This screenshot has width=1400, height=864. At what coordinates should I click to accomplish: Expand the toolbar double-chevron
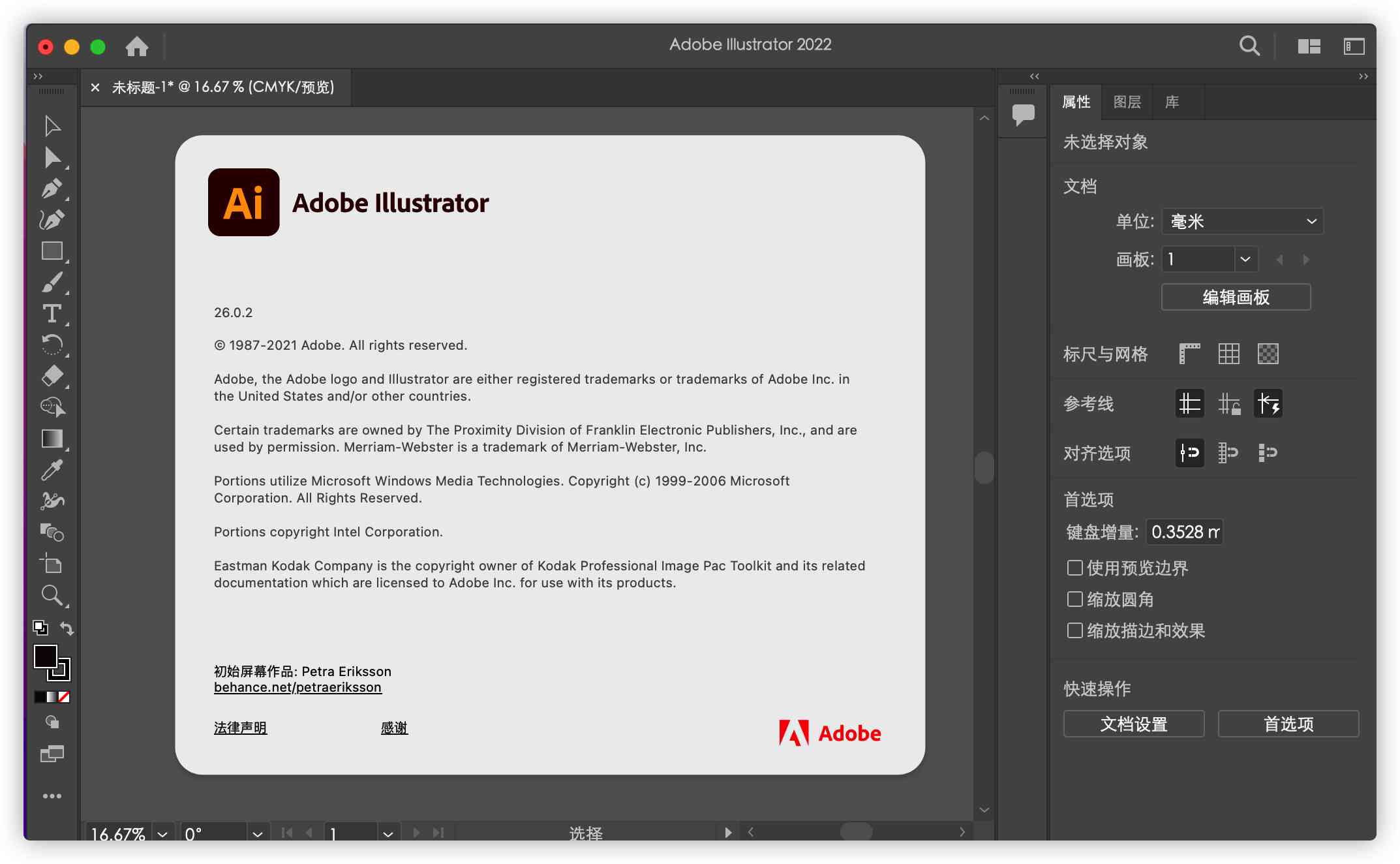click(x=38, y=76)
